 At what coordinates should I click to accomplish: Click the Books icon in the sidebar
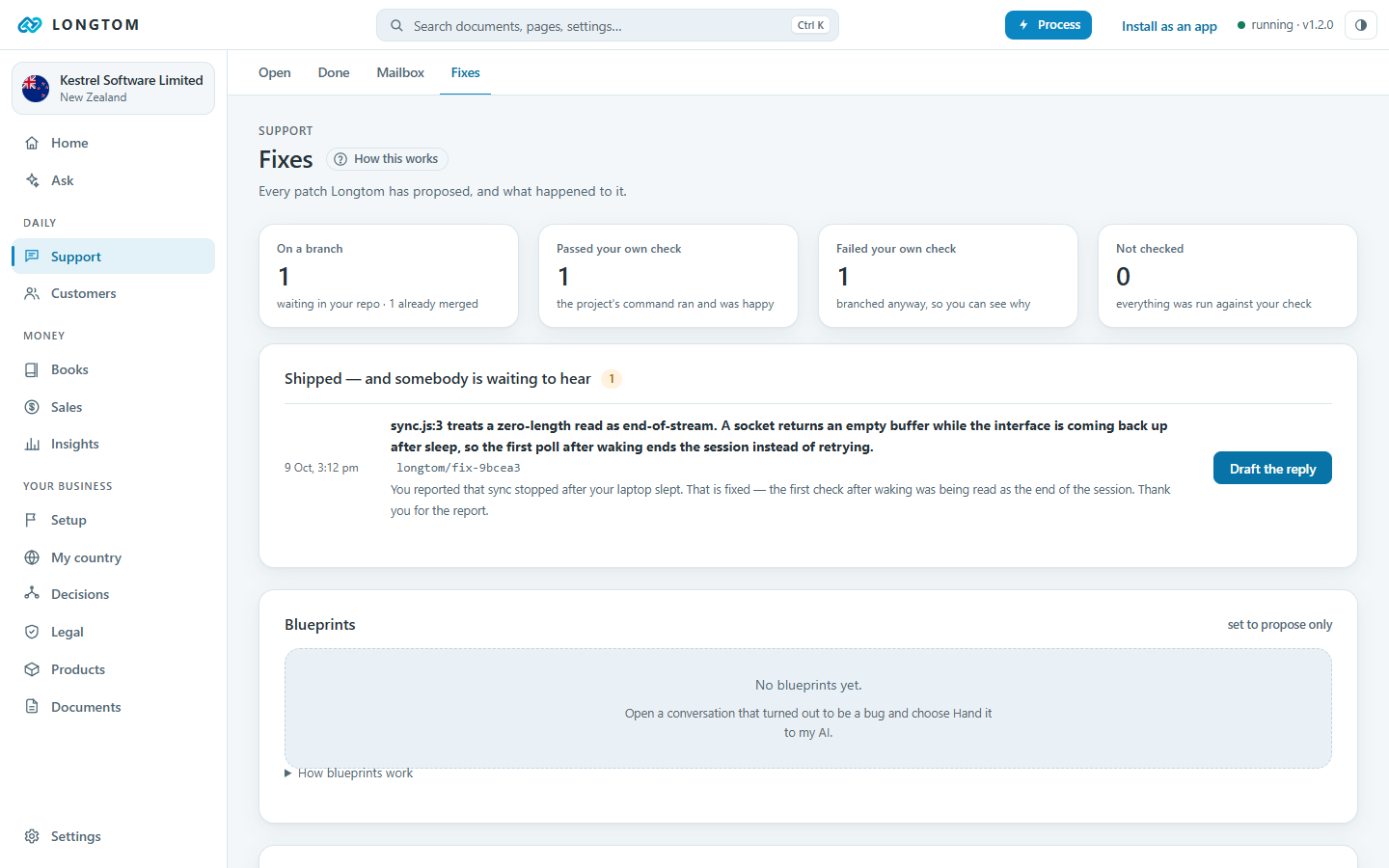coord(32,369)
